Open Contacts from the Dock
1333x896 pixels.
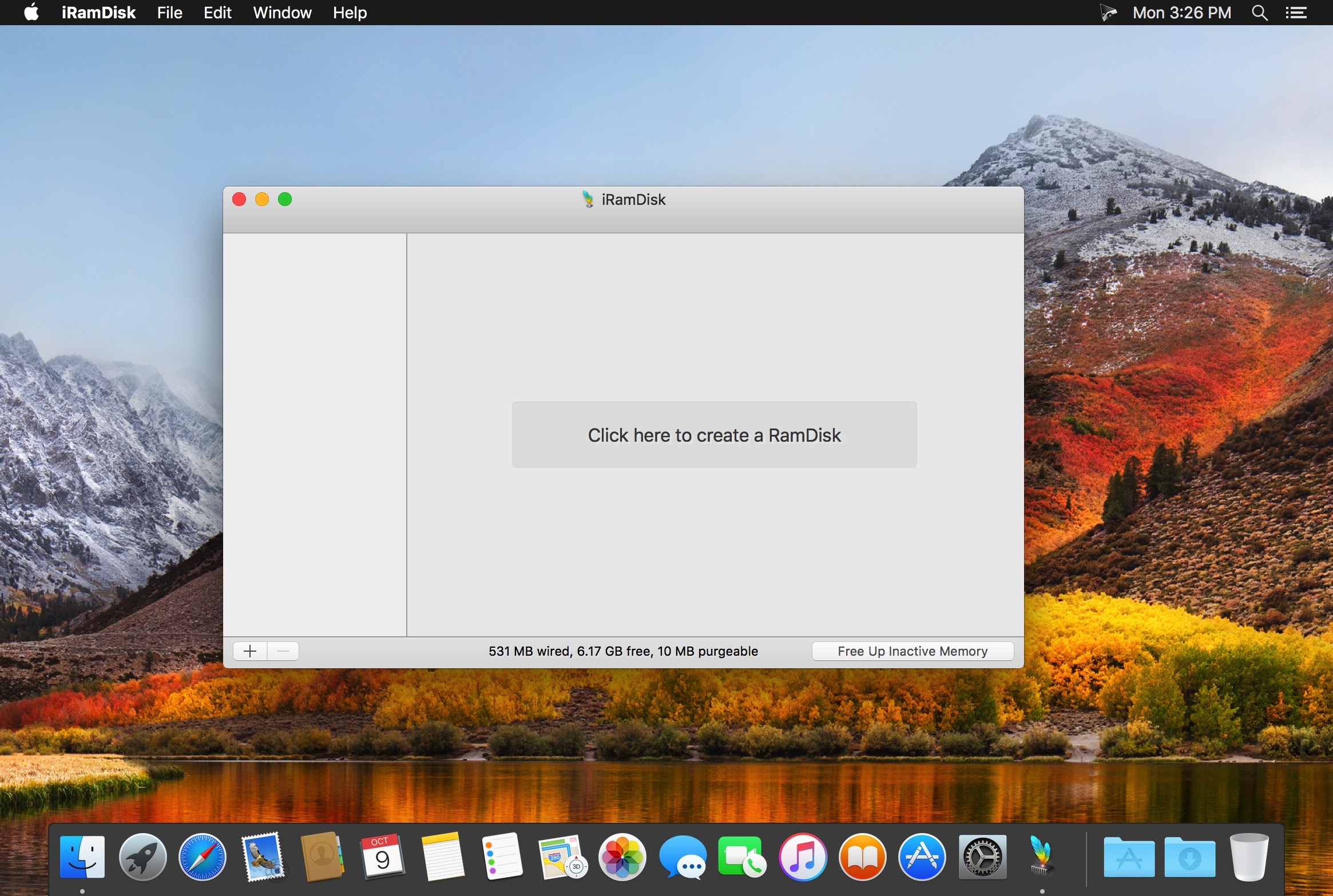pos(322,857)
